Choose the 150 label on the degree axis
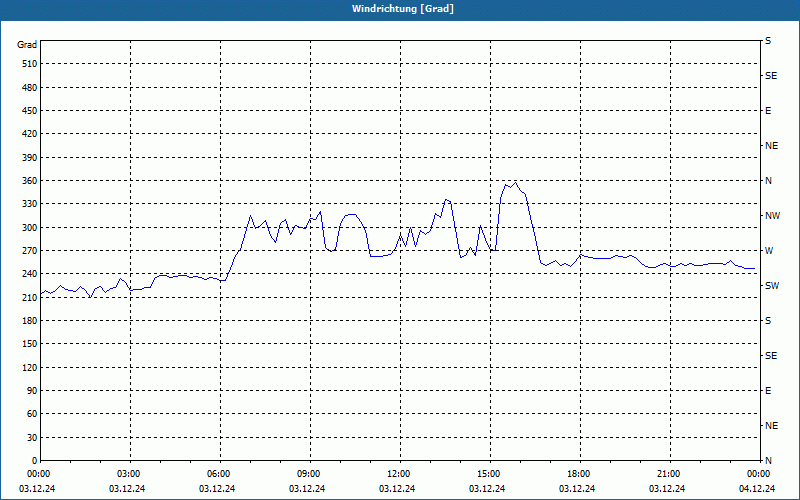800x500 pixels. [x=30, y=344]
